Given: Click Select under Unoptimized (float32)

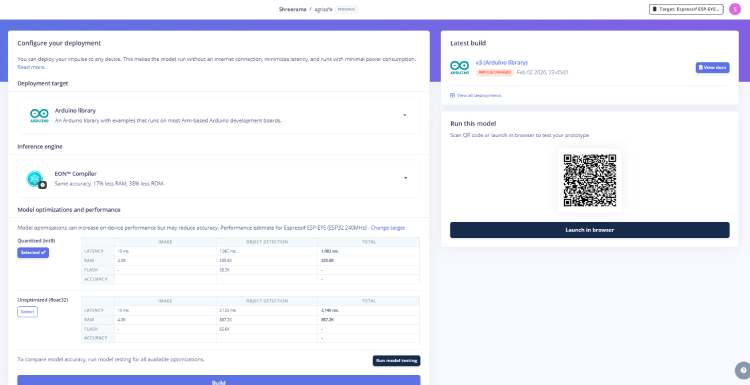Looking at the screenshot, I should [x=27, y=312].
